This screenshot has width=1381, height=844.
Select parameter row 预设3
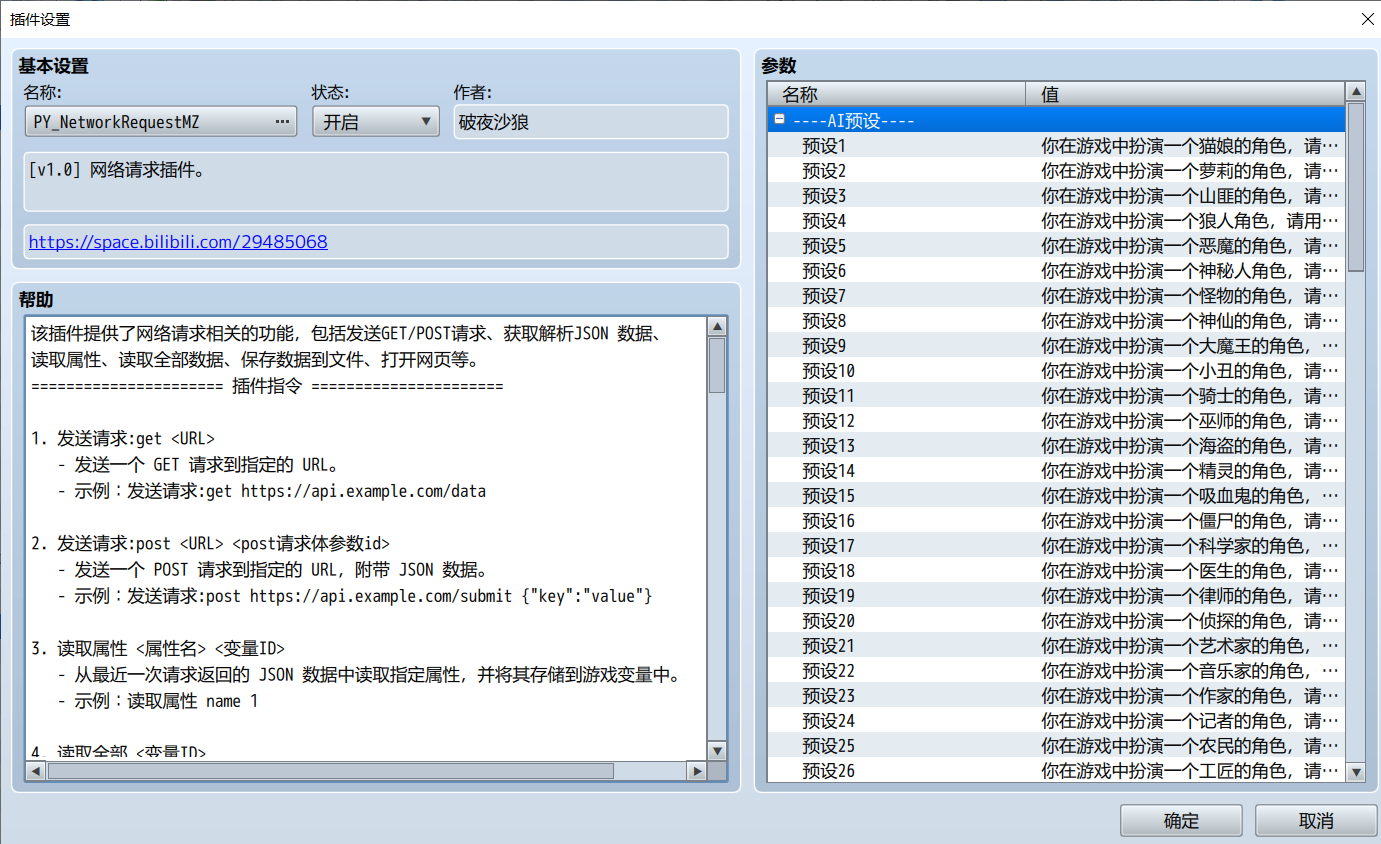click(x=1056, y=195)
